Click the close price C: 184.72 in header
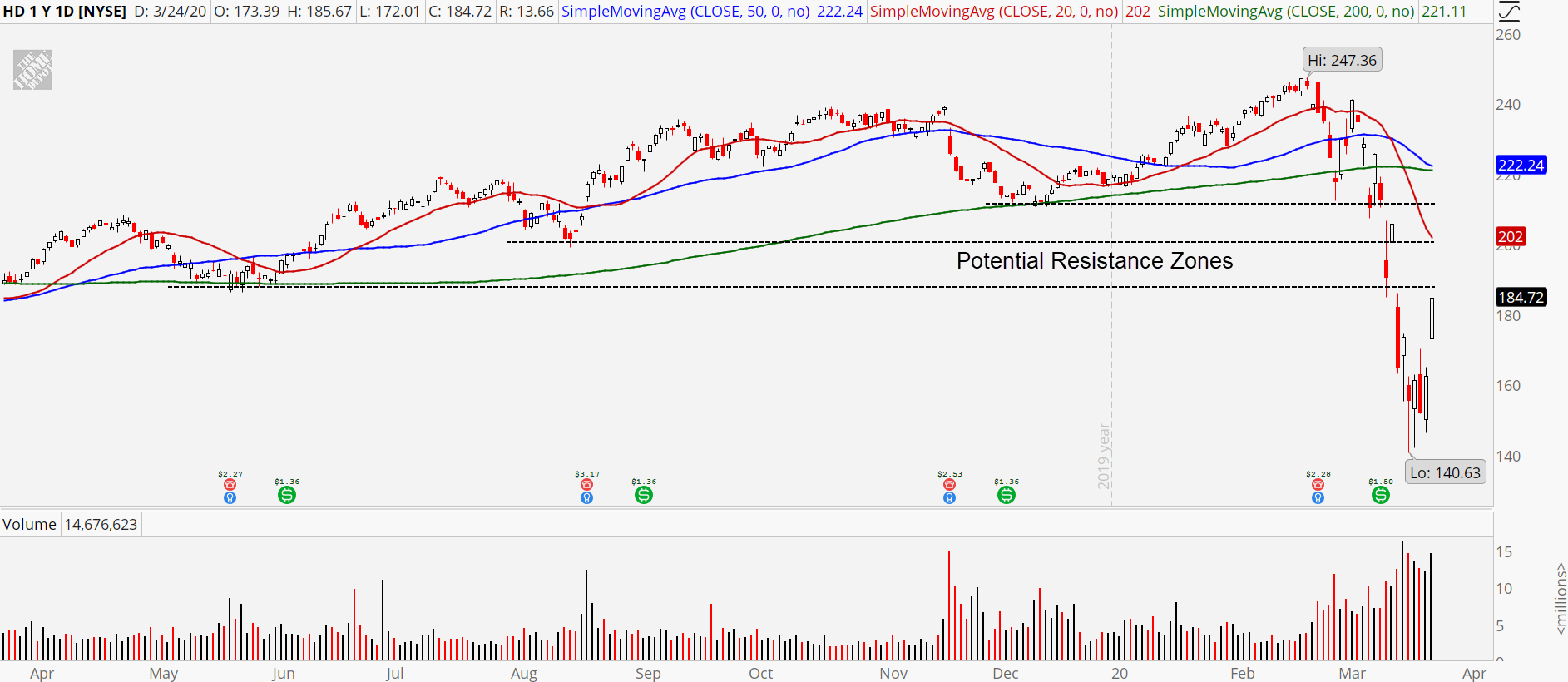 pos(460,12)
